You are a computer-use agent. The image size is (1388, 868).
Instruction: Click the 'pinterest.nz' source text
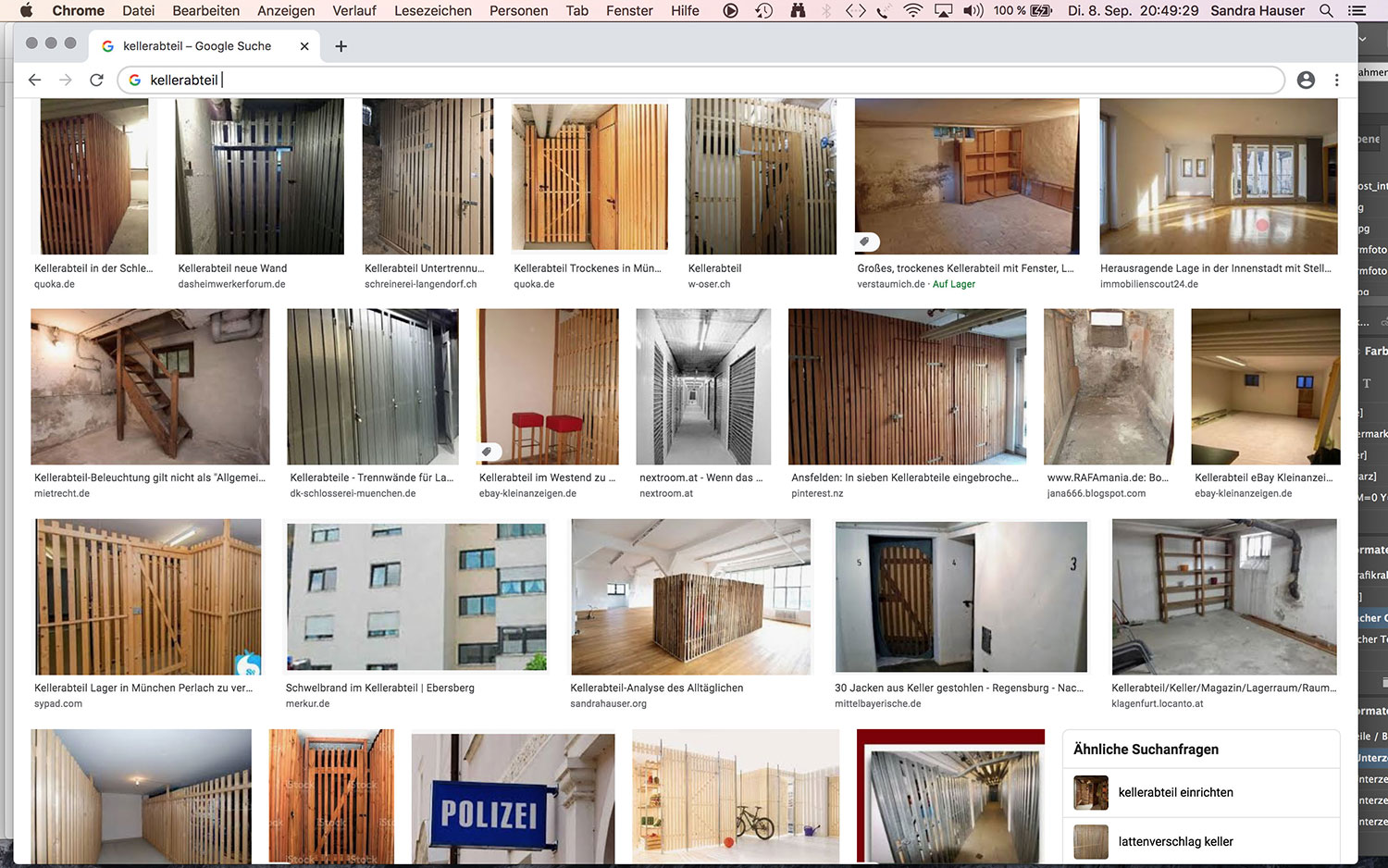pos(817,494)
